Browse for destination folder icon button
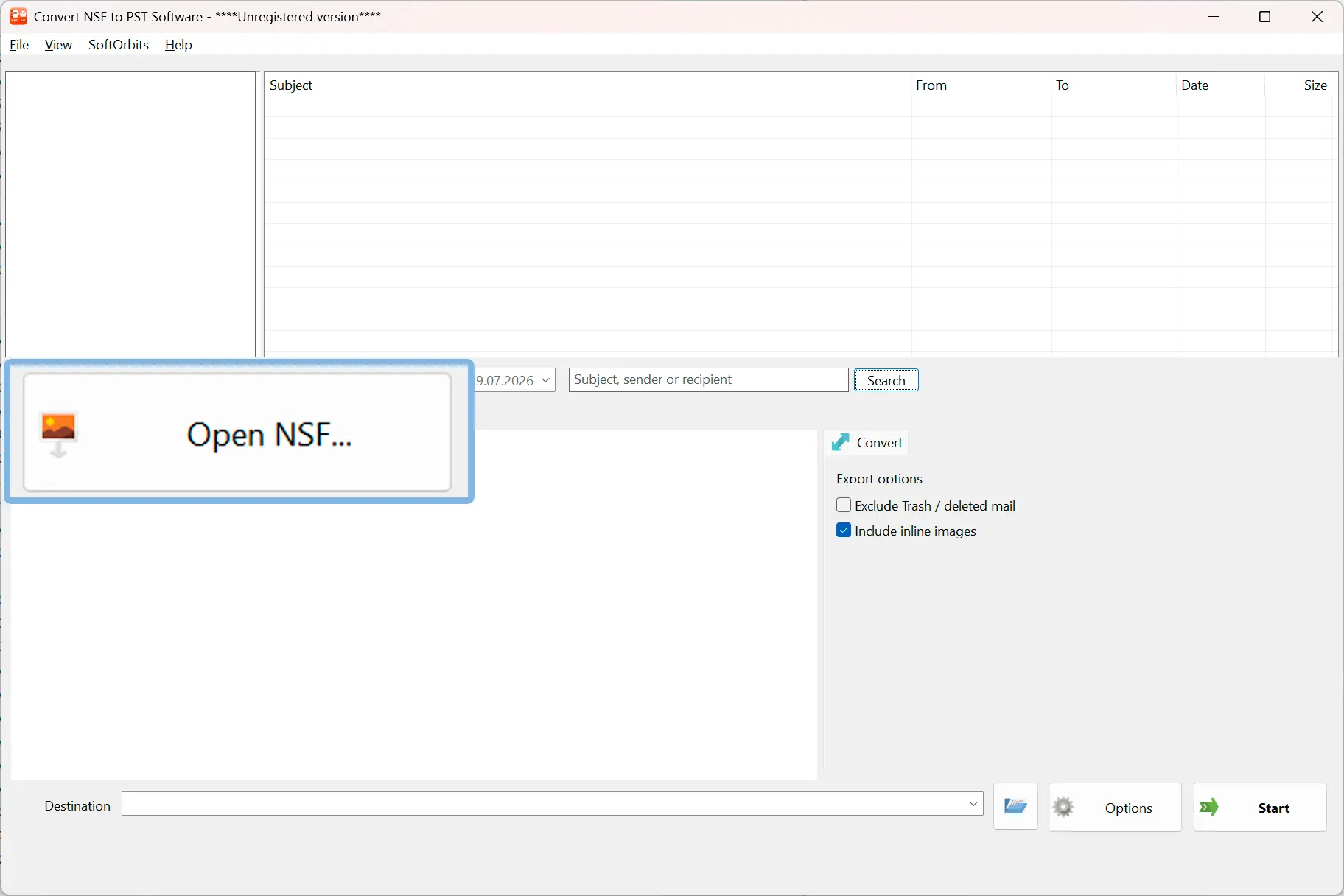This screenshot has height=896, width=1344. click(1015, 806)
